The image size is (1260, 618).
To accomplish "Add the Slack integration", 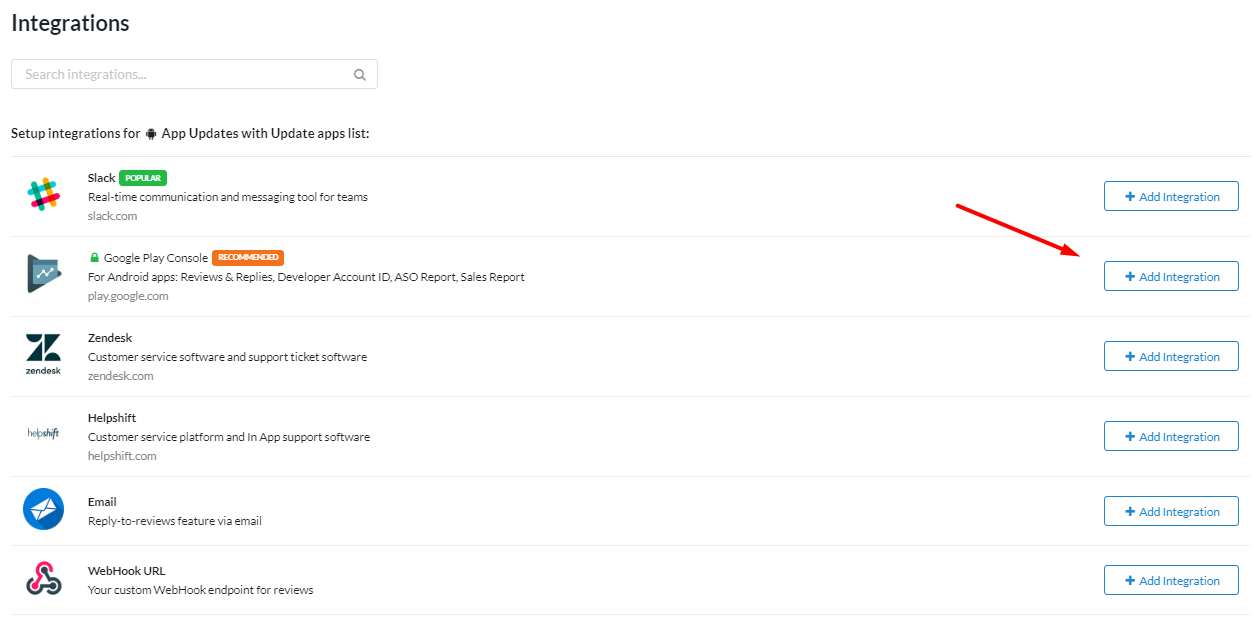I will [1171, 197].
